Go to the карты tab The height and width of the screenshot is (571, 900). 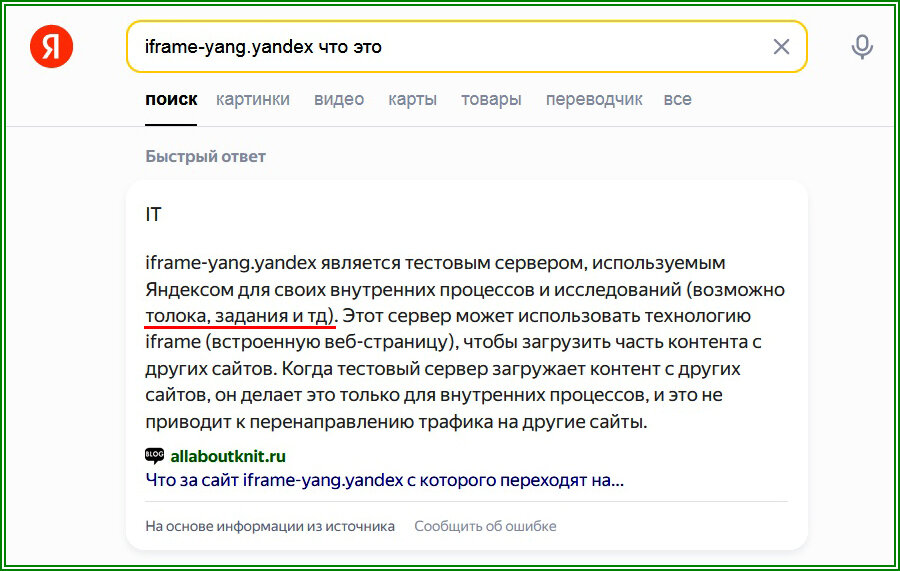pyautogui.click(x=412, y=99)
